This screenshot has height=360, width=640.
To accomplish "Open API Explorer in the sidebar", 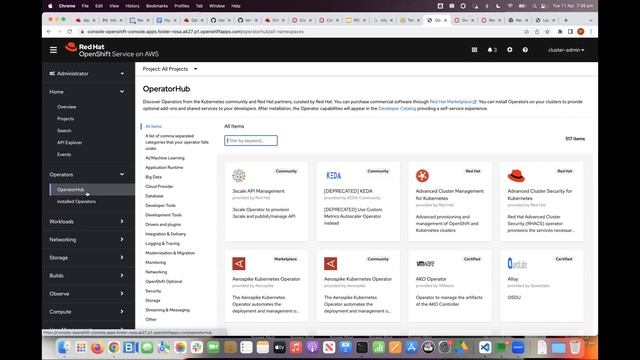I will click(69, 142).
